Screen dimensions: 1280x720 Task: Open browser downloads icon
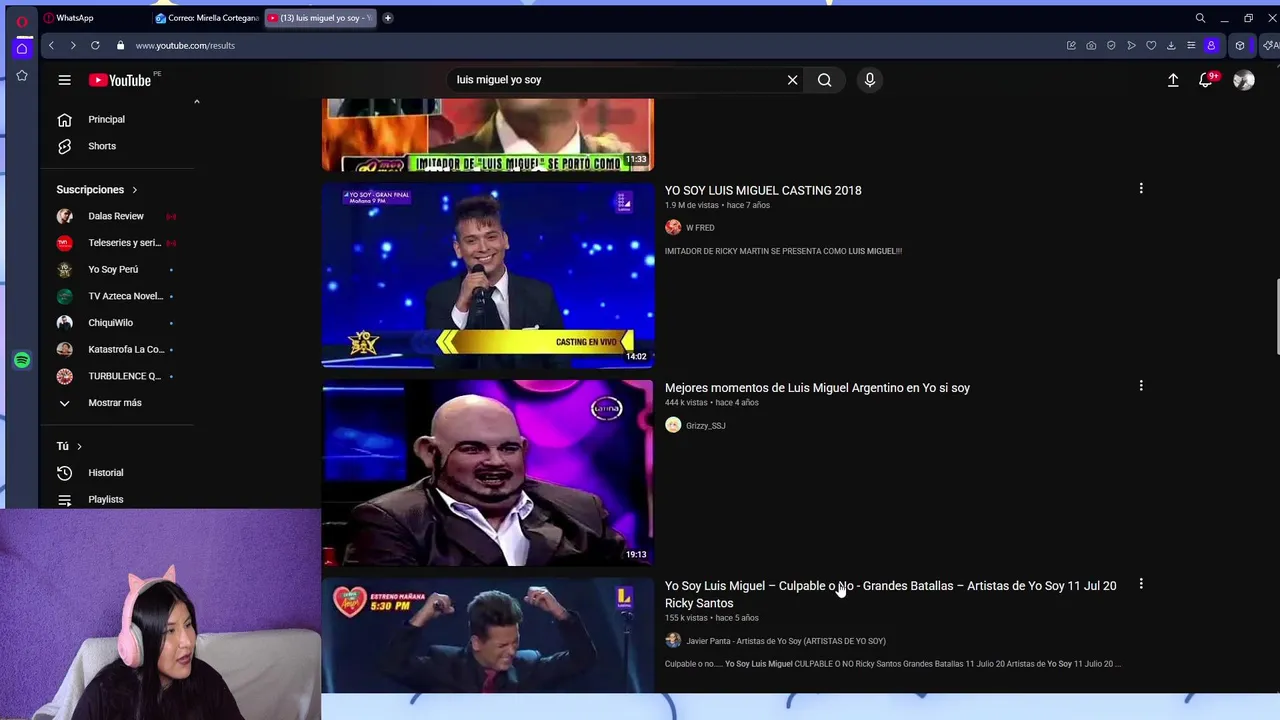point(1171,45)
